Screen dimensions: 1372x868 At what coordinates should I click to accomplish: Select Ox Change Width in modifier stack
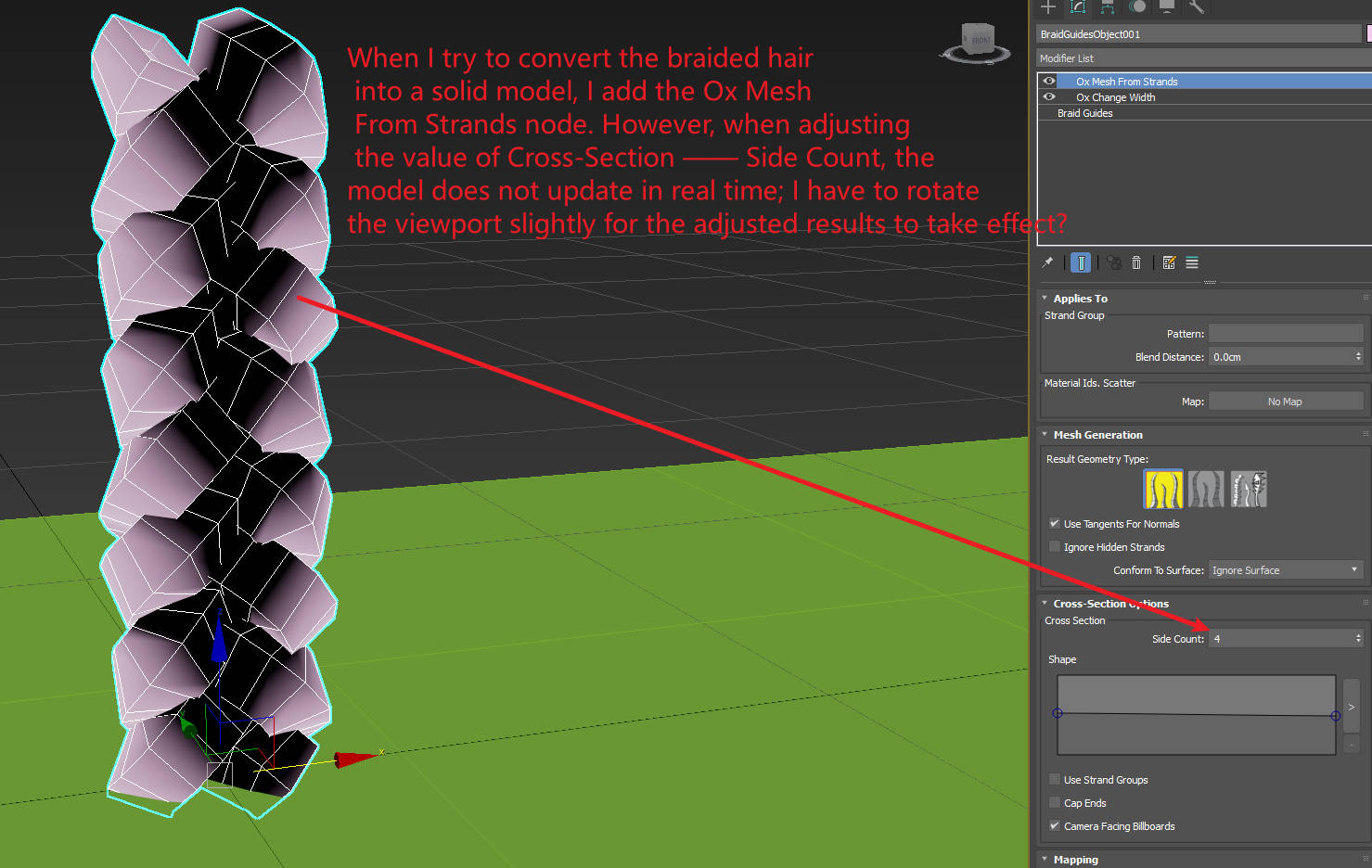coord(1115,97)
